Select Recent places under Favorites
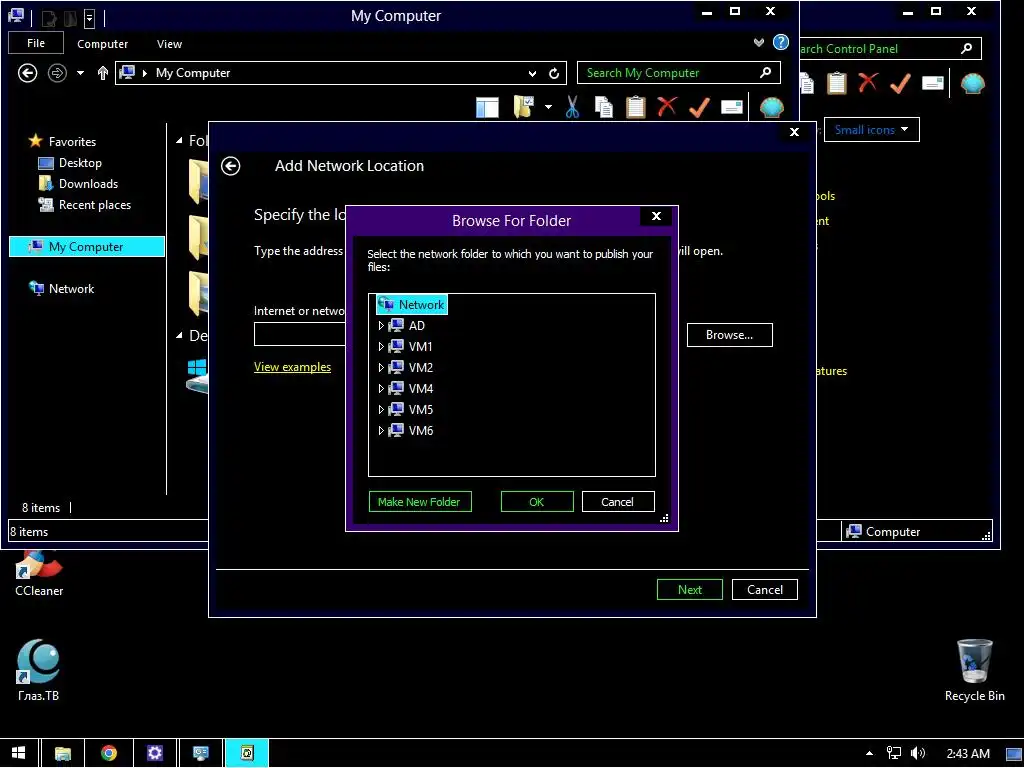The height and width of the screenshot is (768, 1024). [x=95, y=204]
